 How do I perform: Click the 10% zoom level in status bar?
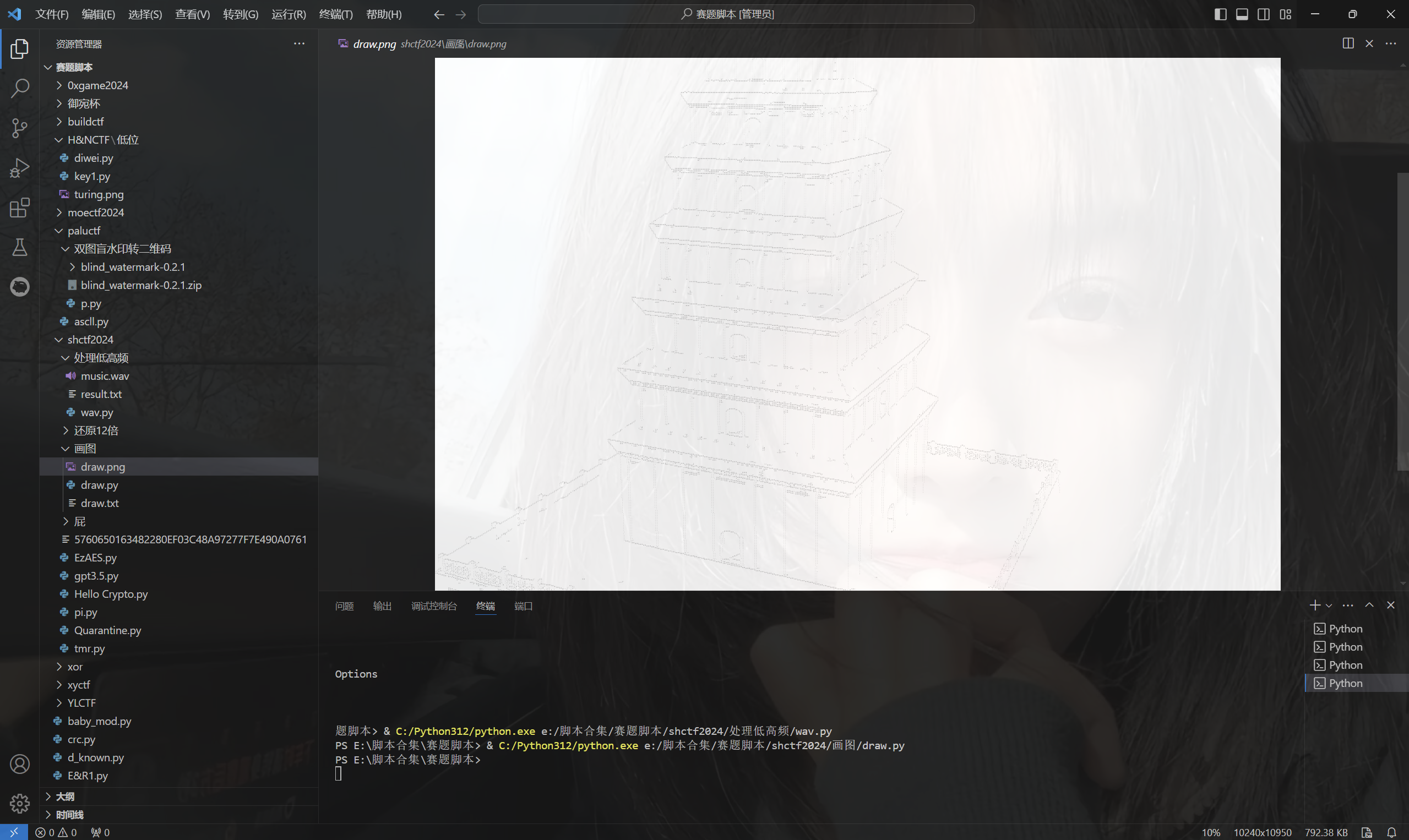(1211, 832)
